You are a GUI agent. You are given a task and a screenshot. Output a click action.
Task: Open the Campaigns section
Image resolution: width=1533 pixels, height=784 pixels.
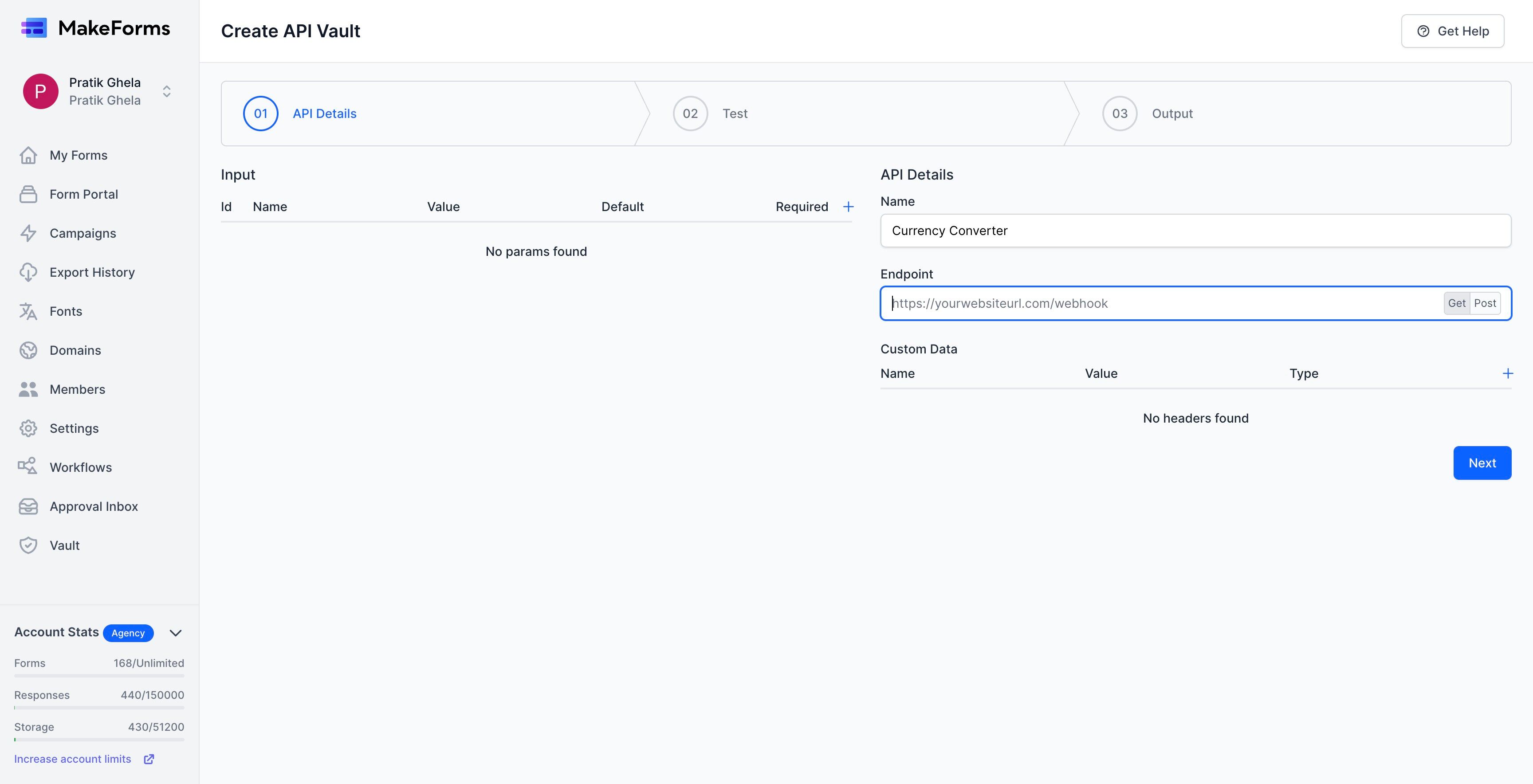click(82, 233)
